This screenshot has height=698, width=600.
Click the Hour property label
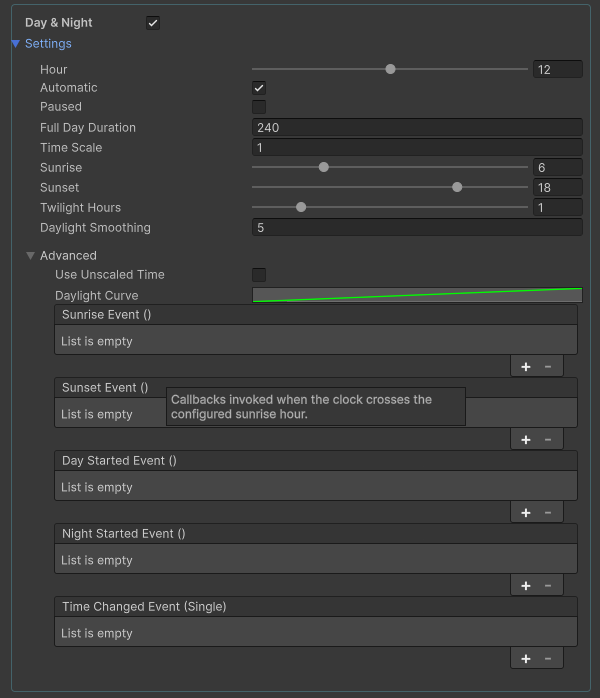[x=53, y=69]
